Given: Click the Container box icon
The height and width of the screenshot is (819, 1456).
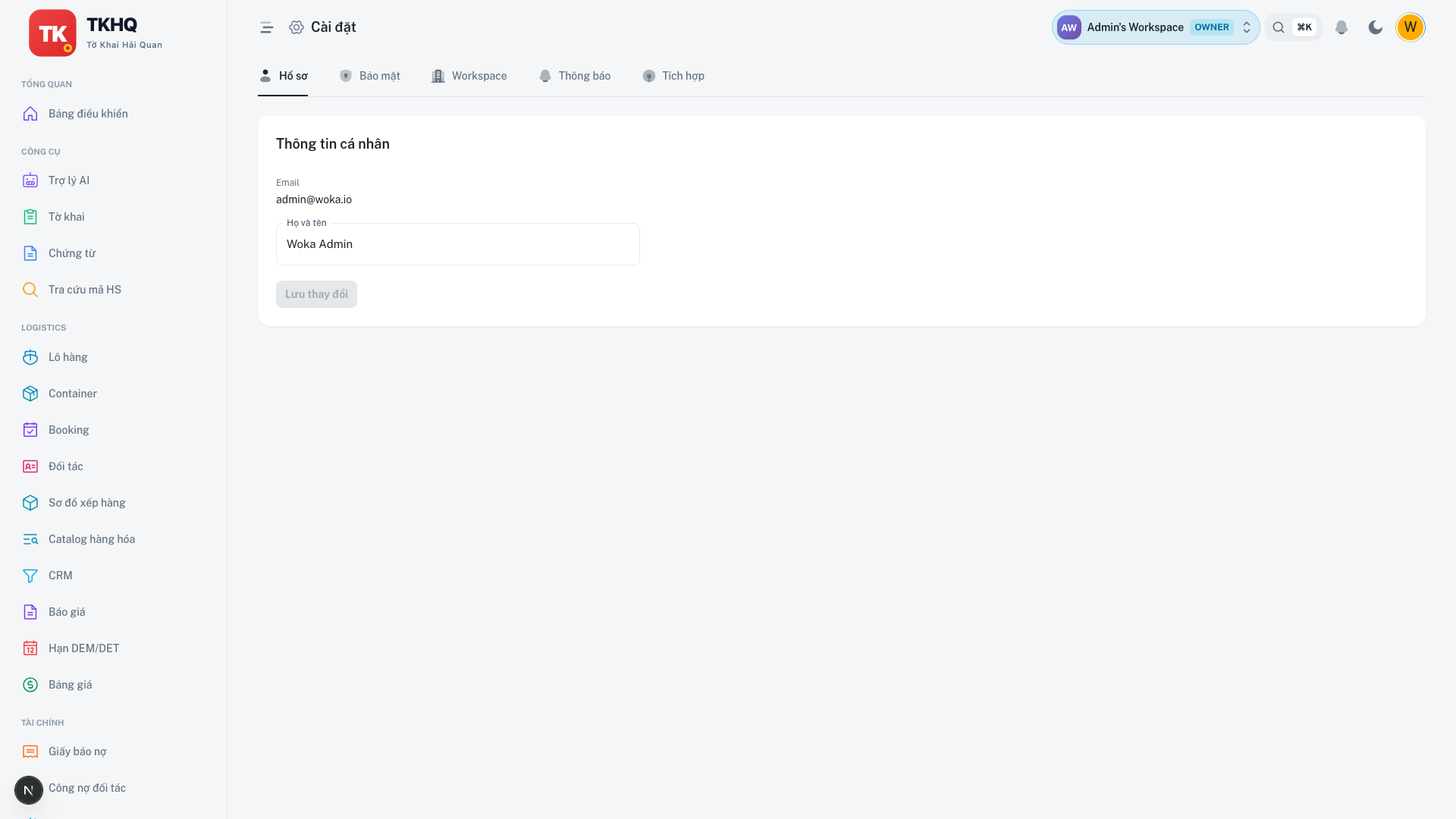Looking at the screenshot, I should pos(30,394).
